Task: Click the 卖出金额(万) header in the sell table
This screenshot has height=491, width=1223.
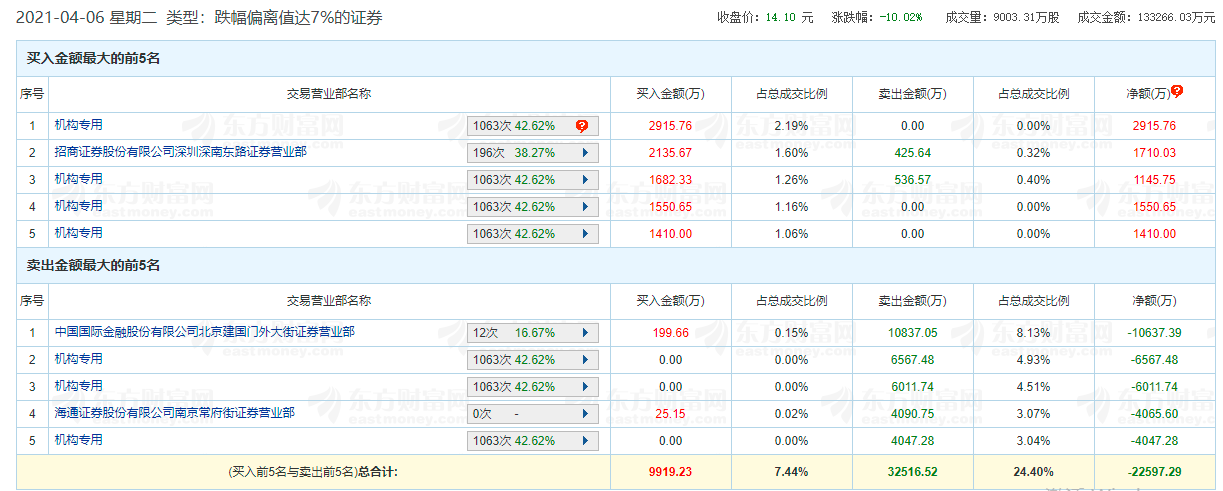Action: point(912,301)
